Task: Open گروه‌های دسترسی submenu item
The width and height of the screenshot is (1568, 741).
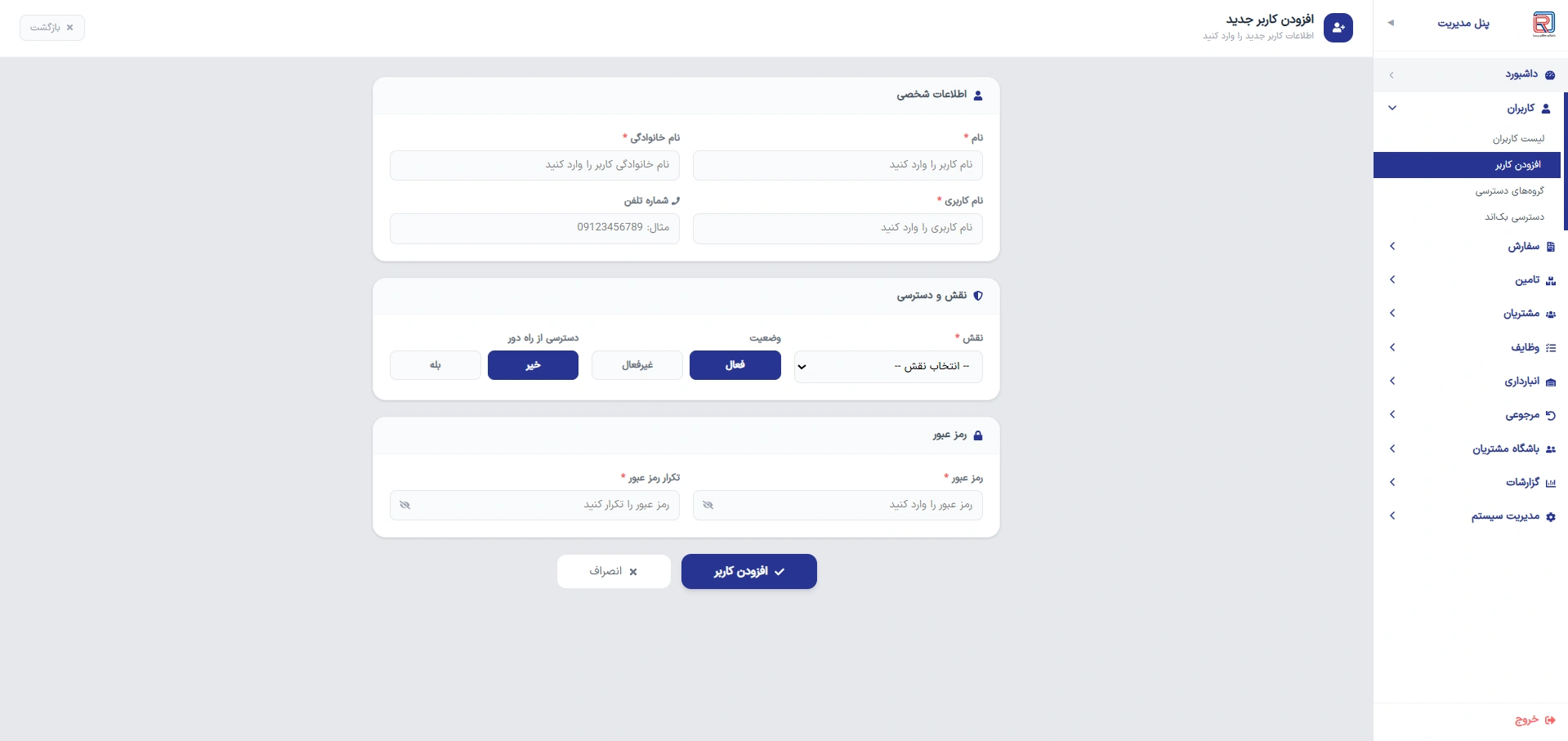Action: (x=1509, y=191)
